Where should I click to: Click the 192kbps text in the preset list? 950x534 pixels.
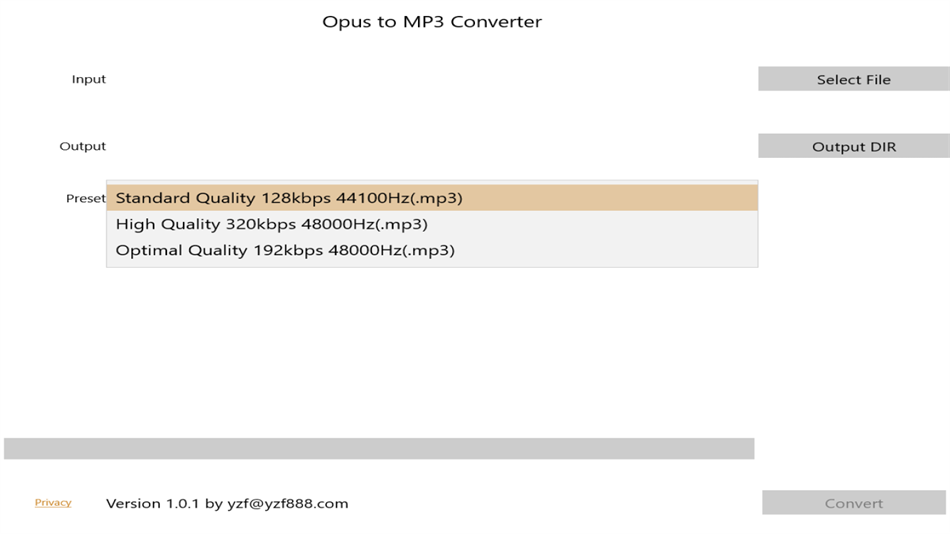click(288, 250)
